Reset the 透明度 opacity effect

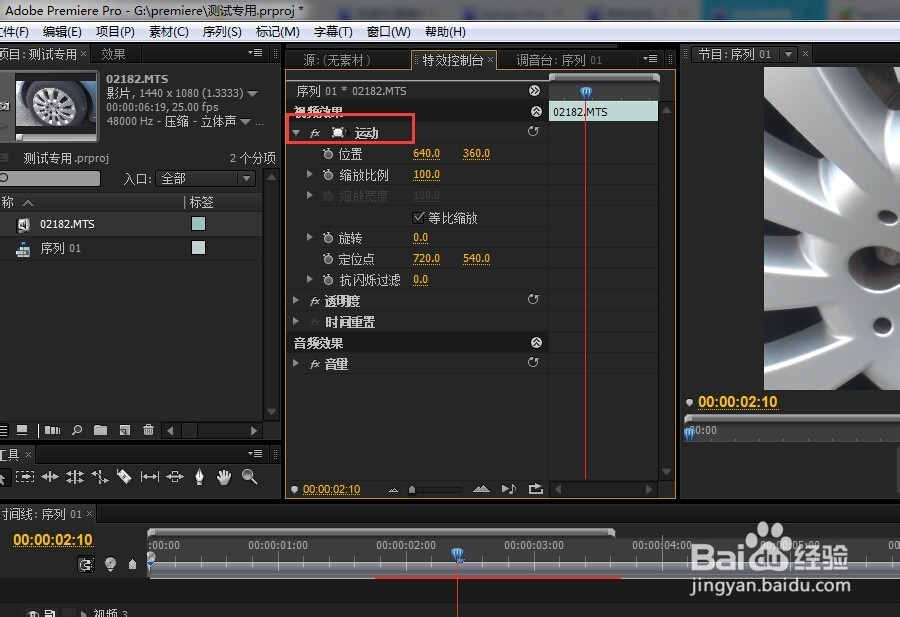[533, 299]
